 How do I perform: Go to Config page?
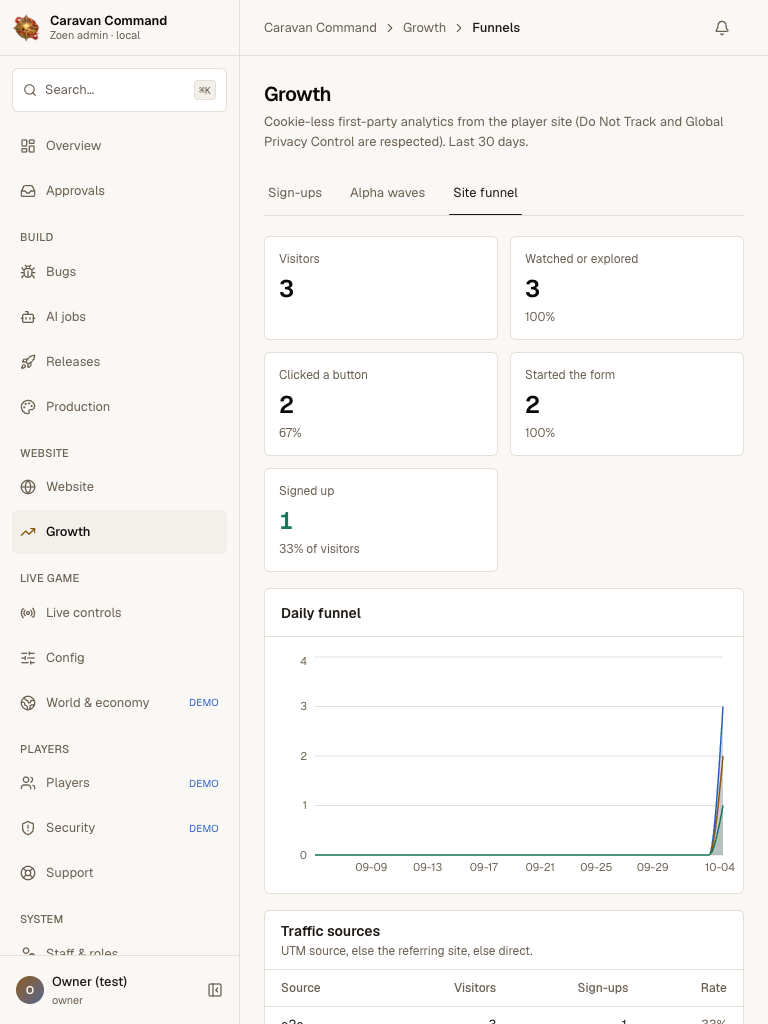coord(120,658)
